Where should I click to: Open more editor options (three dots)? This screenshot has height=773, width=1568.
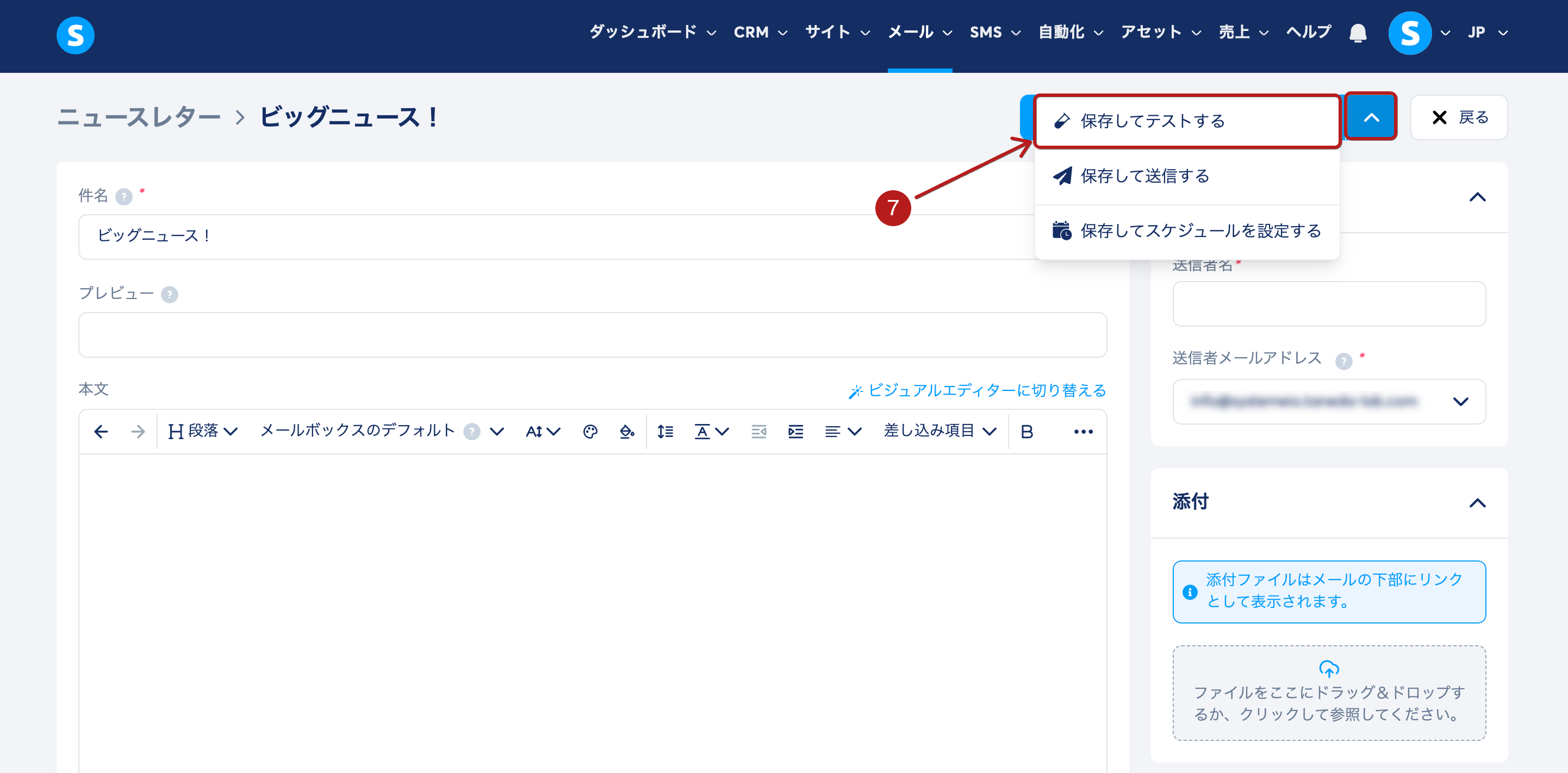click(x=1084, y=432)
